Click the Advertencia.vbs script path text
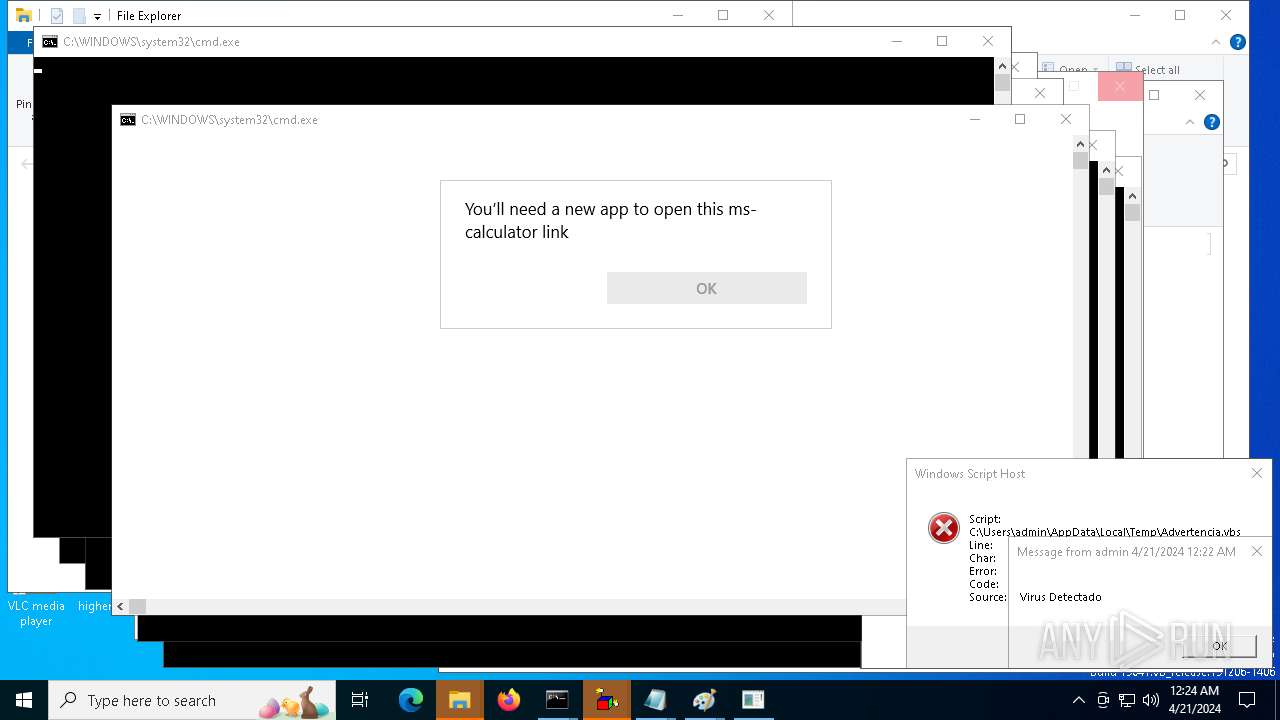 tap(1105, 532)
